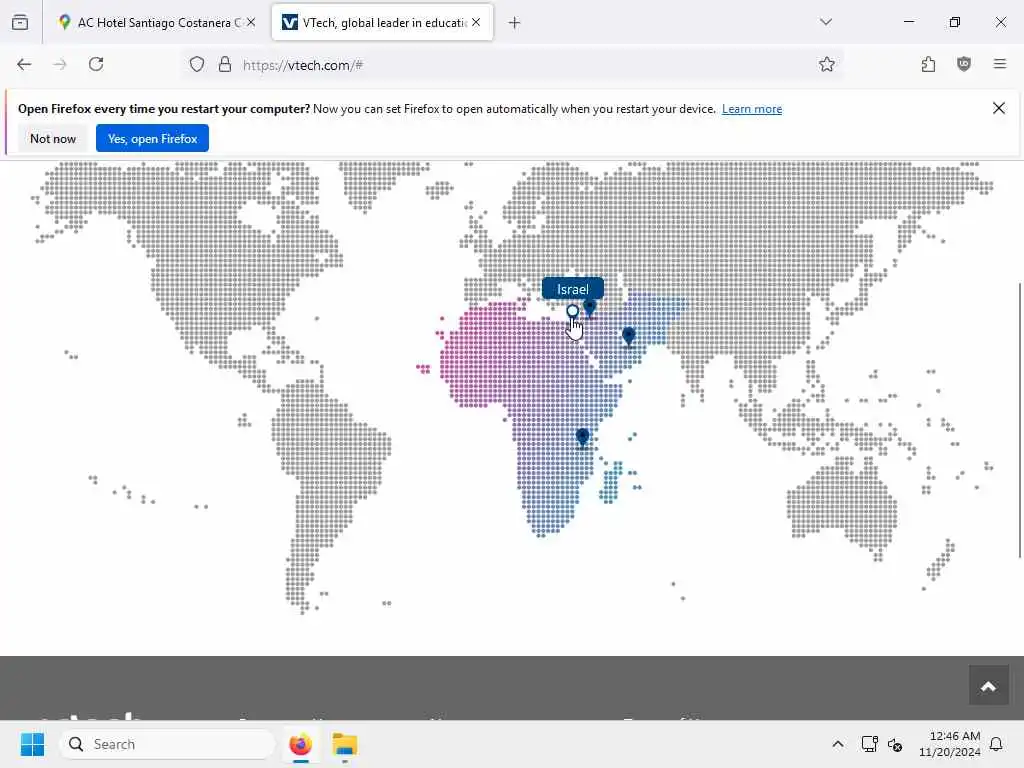Go back to the previous page
This screenshot has width=1024, height=768.
(24, 64)
